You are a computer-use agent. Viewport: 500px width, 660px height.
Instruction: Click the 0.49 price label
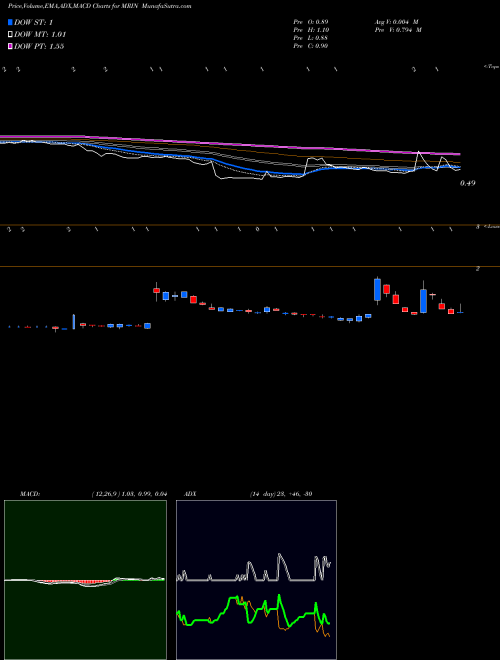tap(467, 183)
